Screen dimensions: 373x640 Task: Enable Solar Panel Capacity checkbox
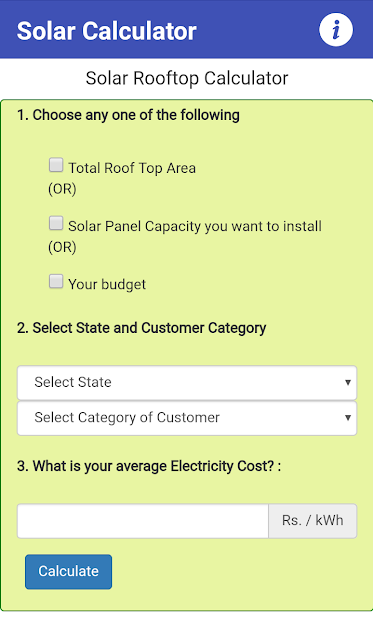tap(56, 223)
